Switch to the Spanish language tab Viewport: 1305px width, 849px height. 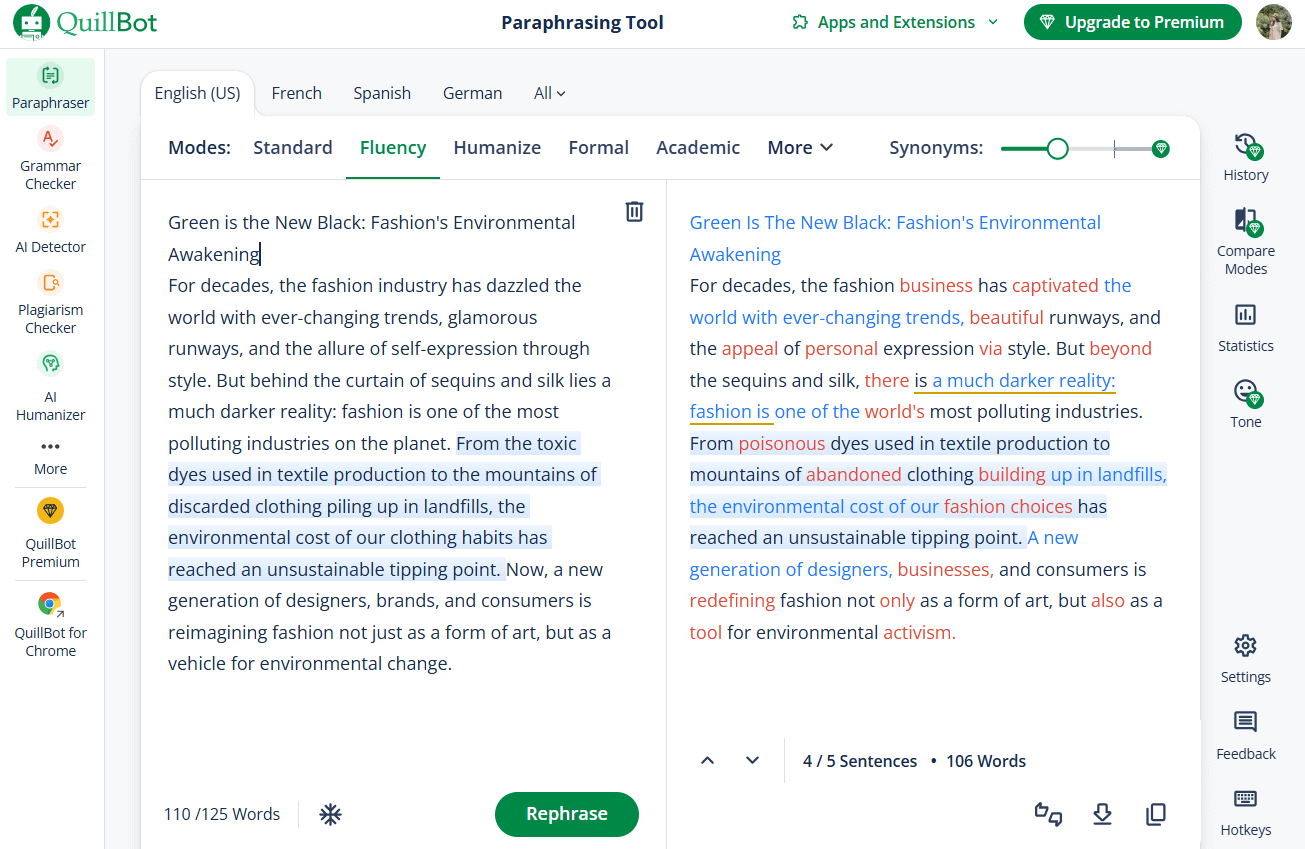click(x=382, y=93)
